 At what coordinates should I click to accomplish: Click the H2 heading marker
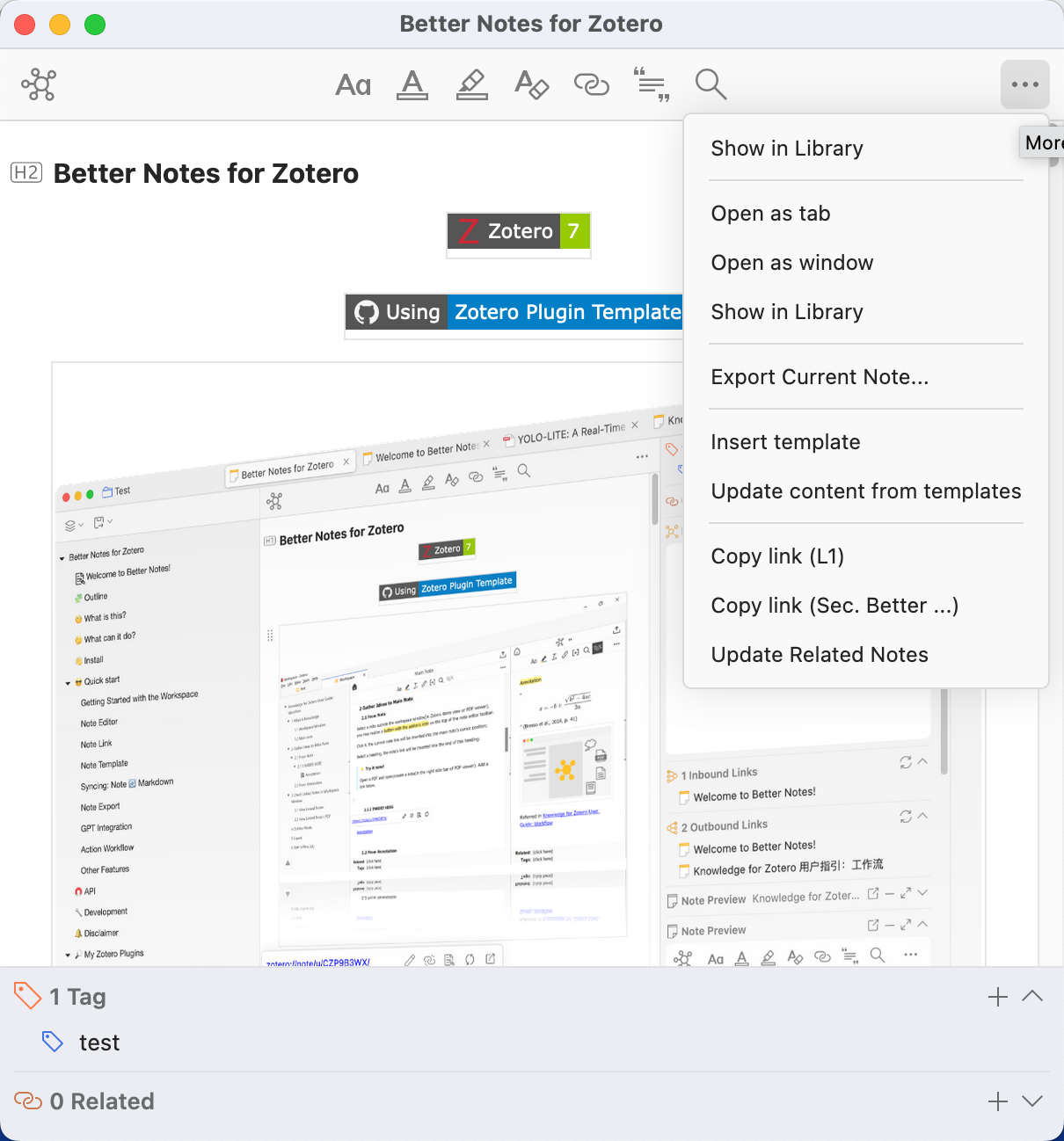point(26,172)
